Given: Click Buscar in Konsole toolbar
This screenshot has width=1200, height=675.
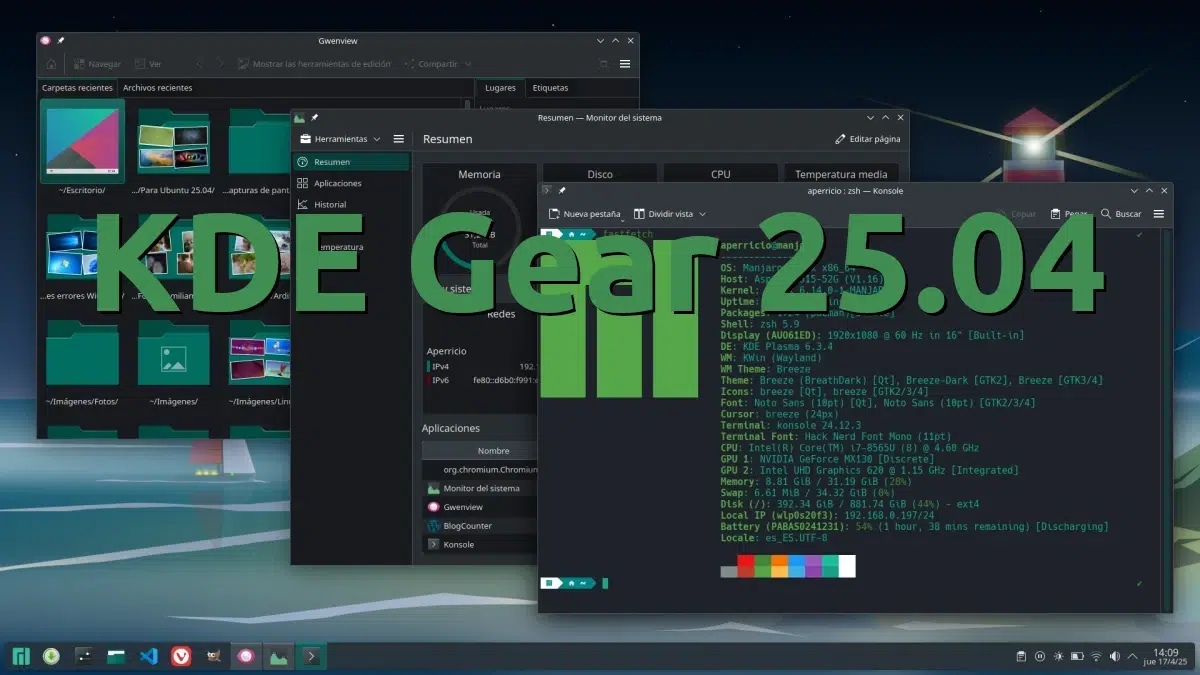Looking at the screenshot, I should 1120,214.
